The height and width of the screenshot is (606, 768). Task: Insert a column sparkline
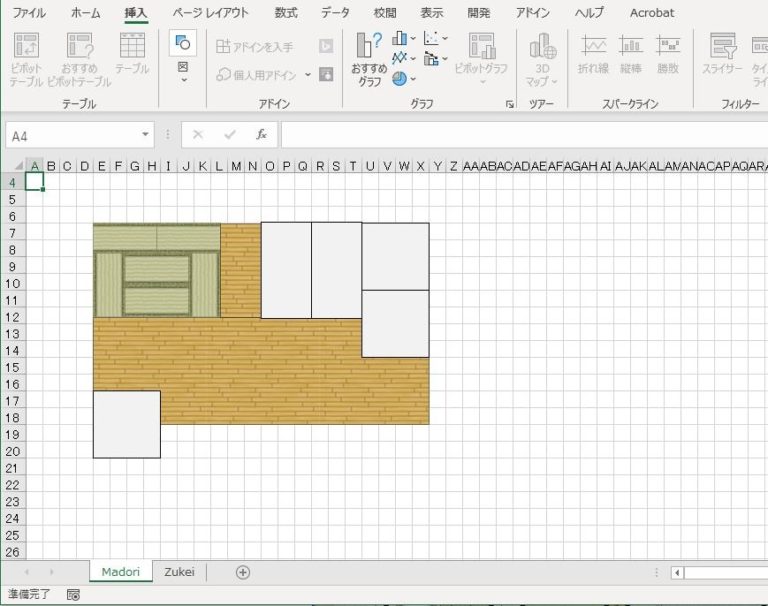point(630,54)
